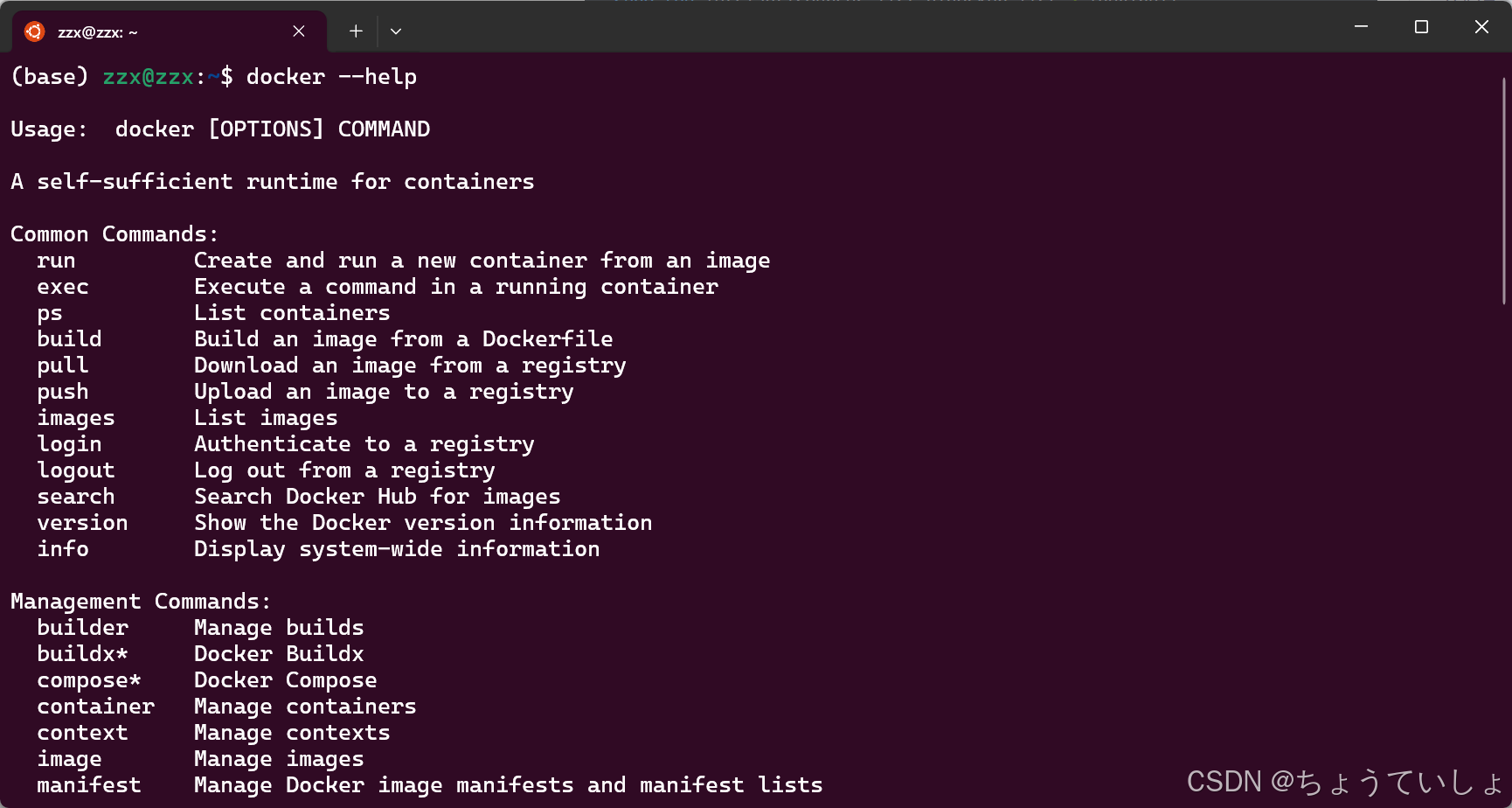Minimize the terminal window

1361,27
